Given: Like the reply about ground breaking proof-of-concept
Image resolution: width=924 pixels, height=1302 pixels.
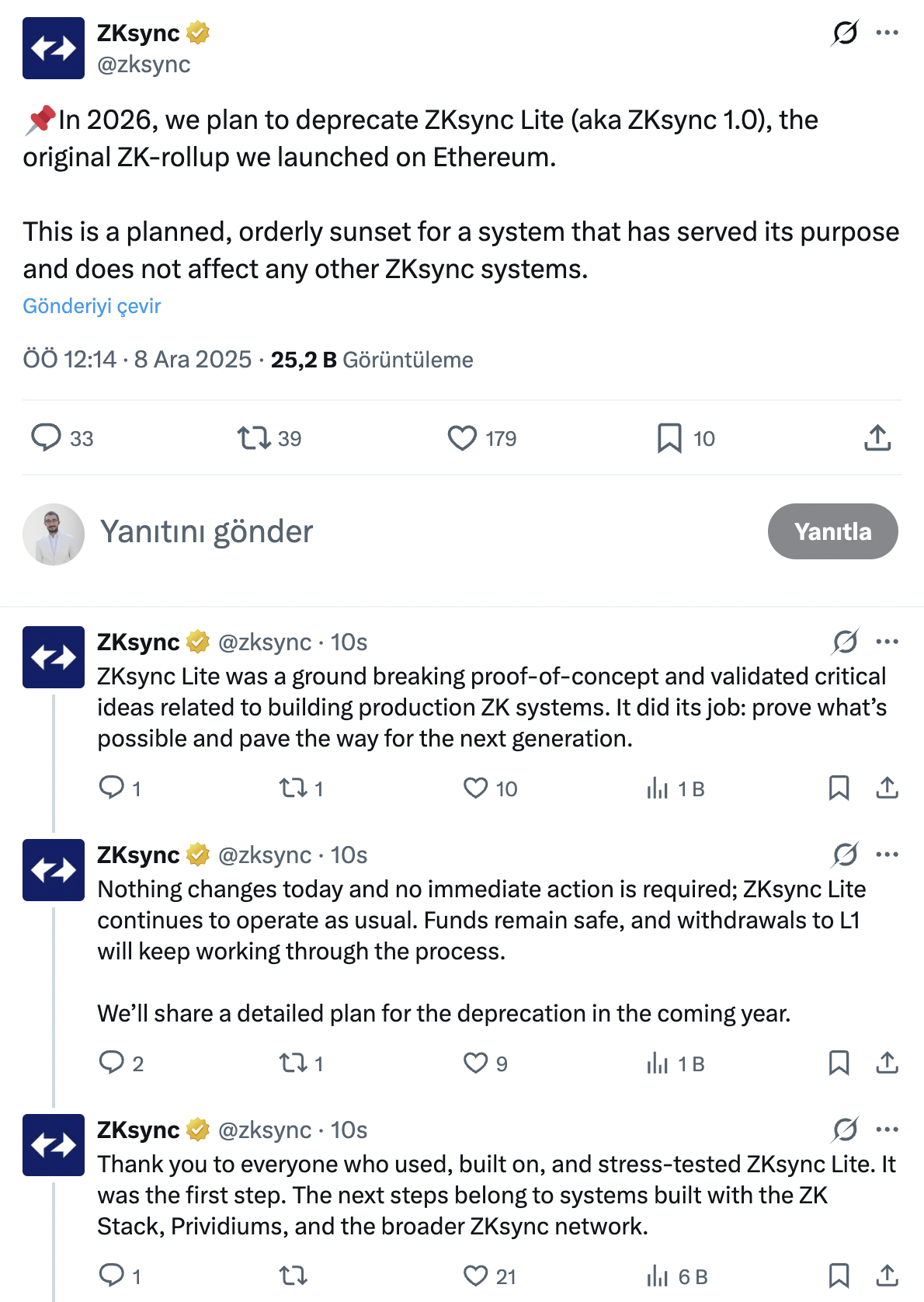Looking at the screenshot, I should [475, 788].
